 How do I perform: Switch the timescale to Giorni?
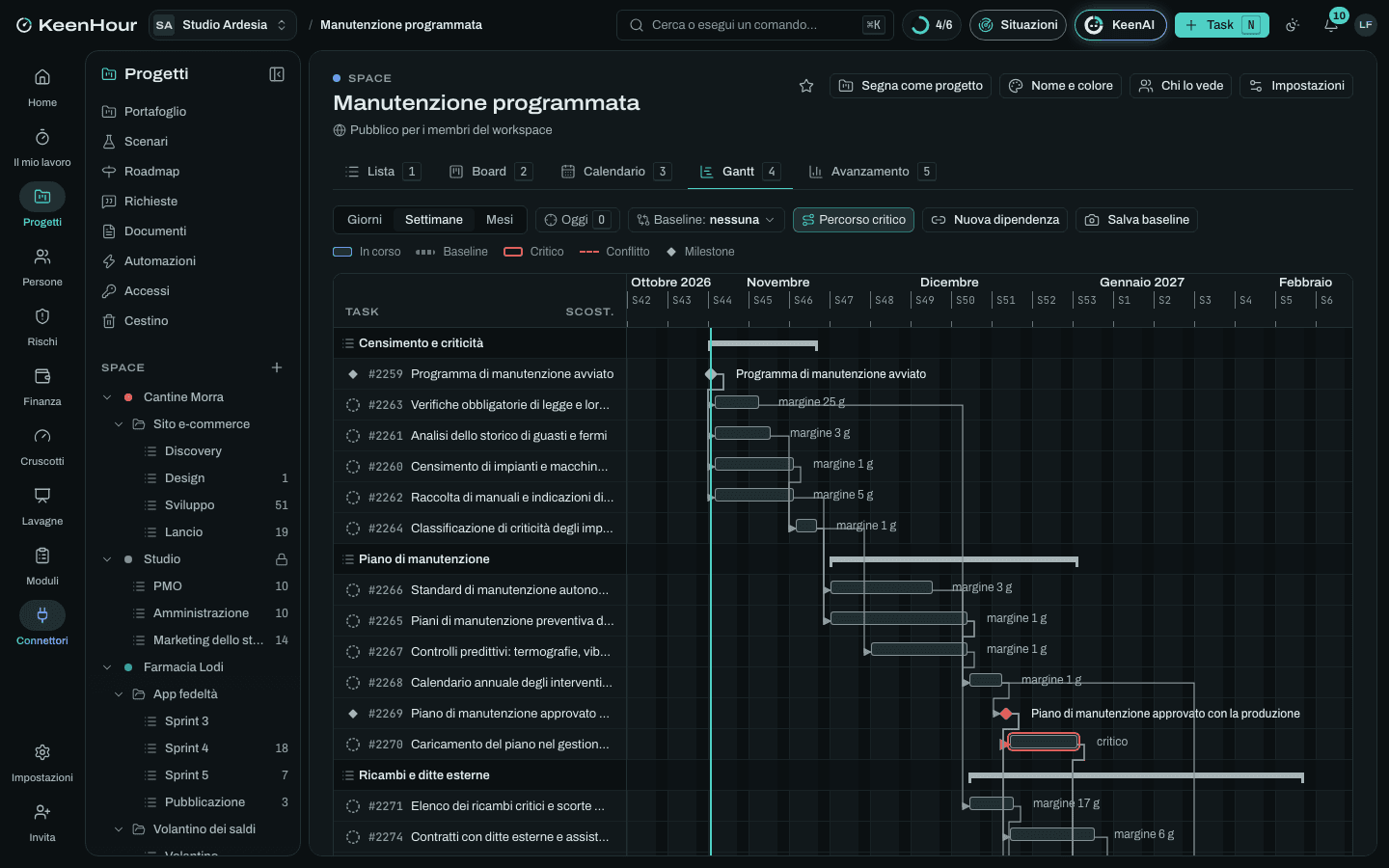click(x=365, y=220)
